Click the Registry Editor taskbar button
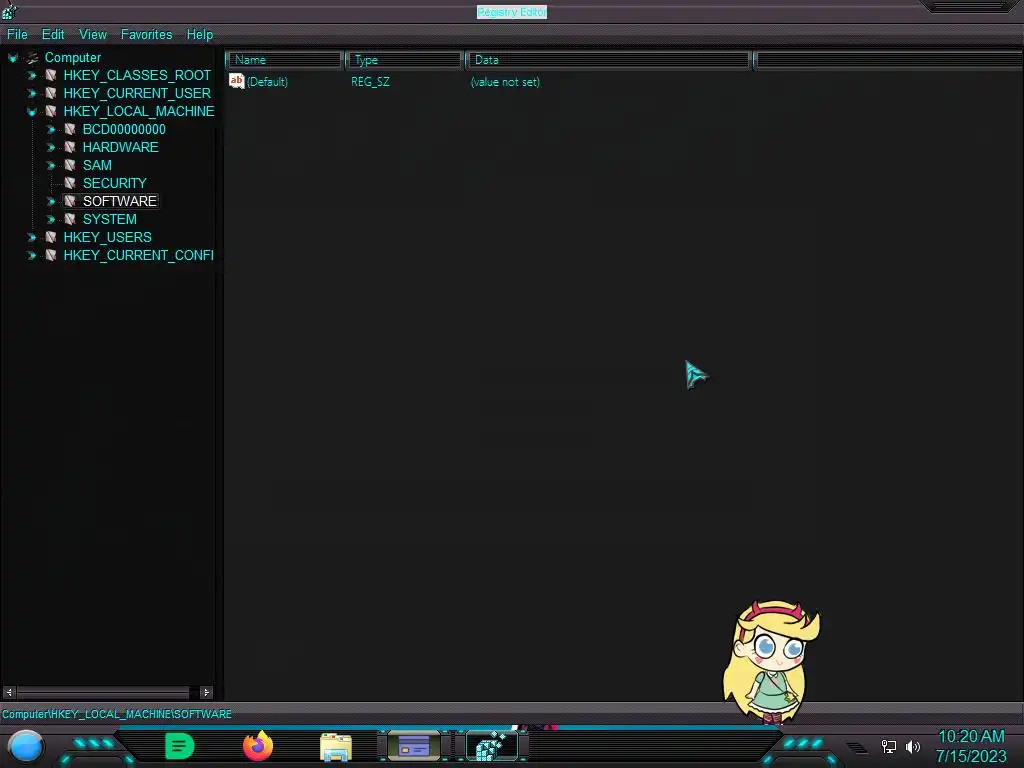This screenshot has height=768, width=1024. click(x=492, y=746)
